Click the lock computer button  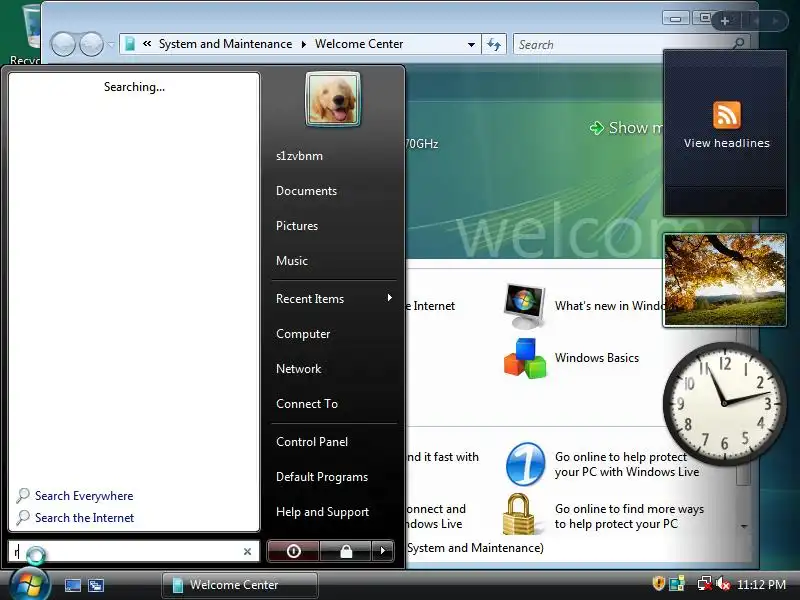346,551
